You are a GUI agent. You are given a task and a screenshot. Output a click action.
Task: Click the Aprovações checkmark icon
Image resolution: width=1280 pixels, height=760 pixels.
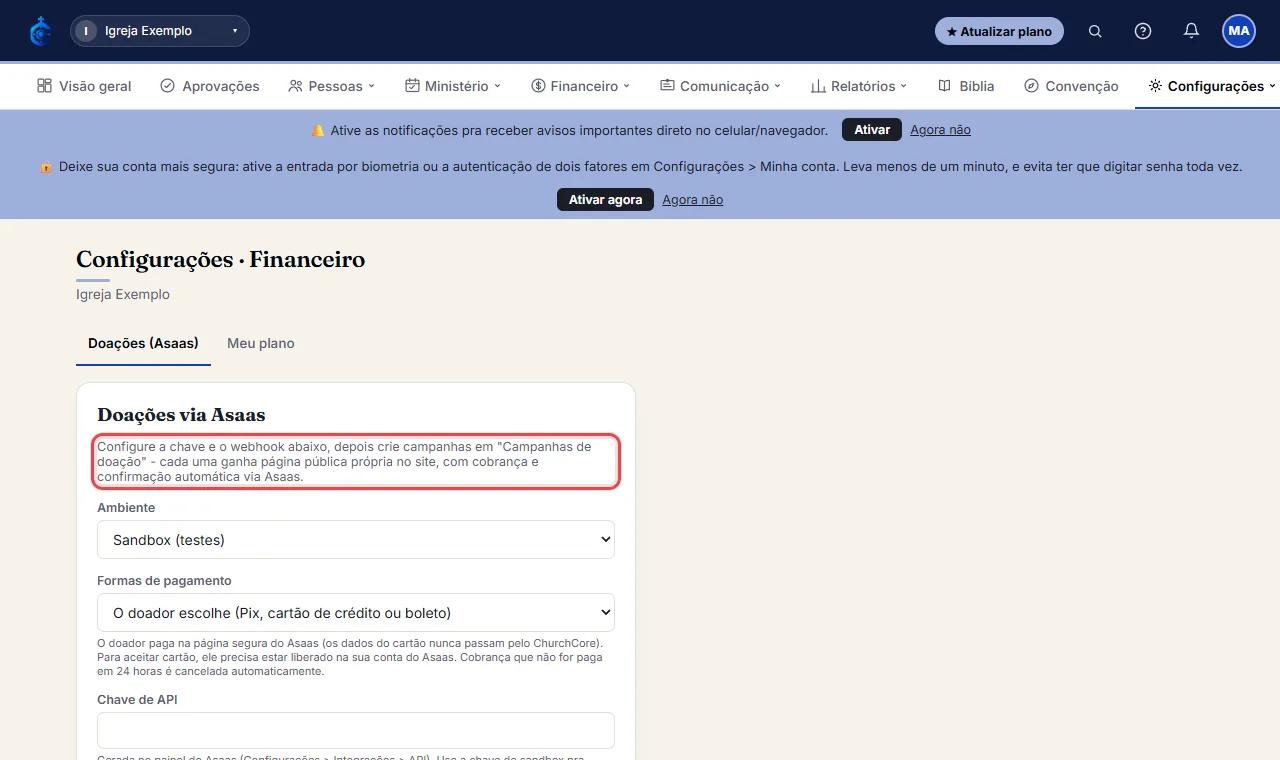167,86
